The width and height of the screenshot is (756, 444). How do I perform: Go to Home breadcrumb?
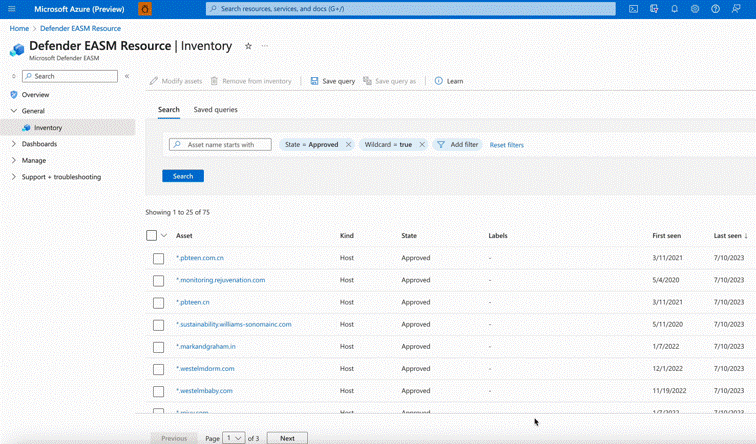click(x=19, y=28)
